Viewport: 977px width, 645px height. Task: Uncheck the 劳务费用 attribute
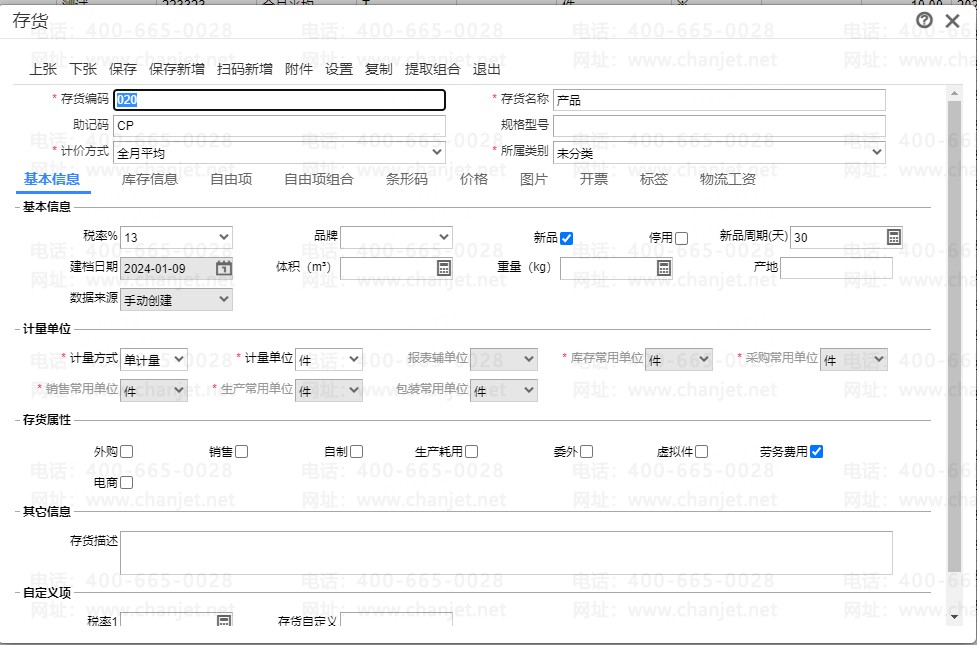point(816,452)
